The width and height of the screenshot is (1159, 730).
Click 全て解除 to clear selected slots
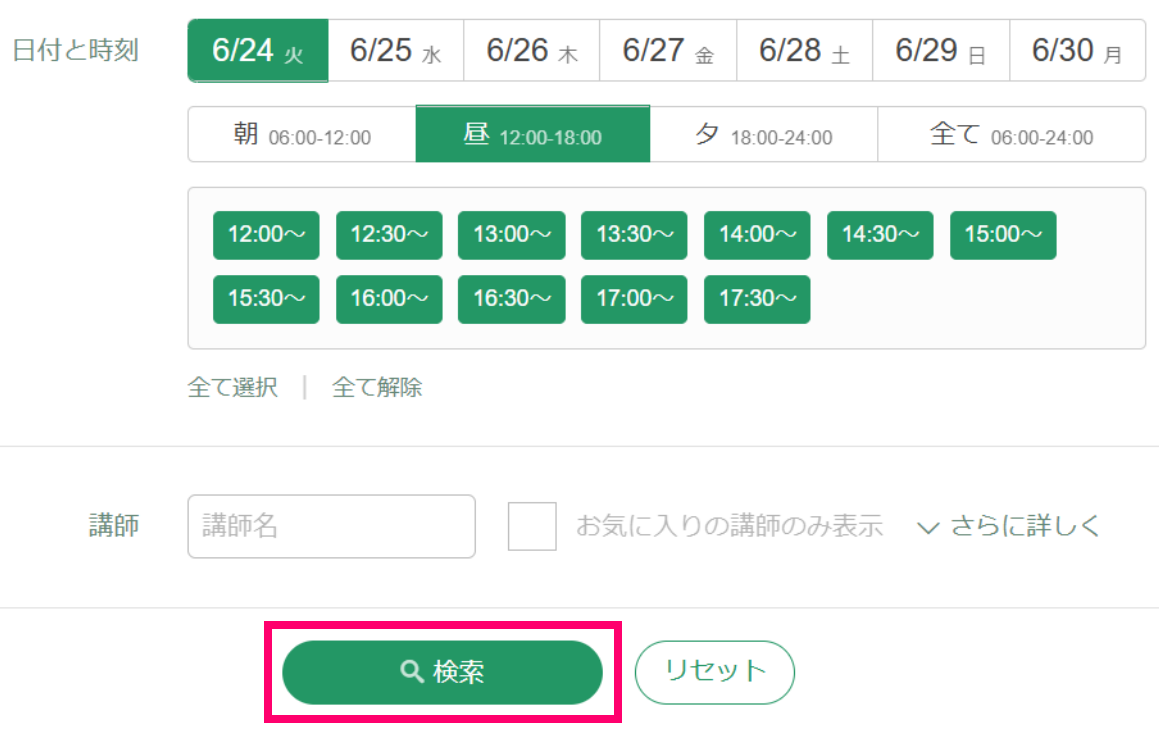coord(377,387)
